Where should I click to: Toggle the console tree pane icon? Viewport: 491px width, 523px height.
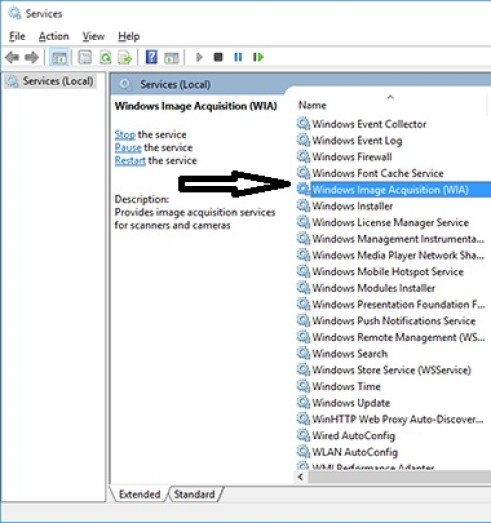(x=60, y=57)
